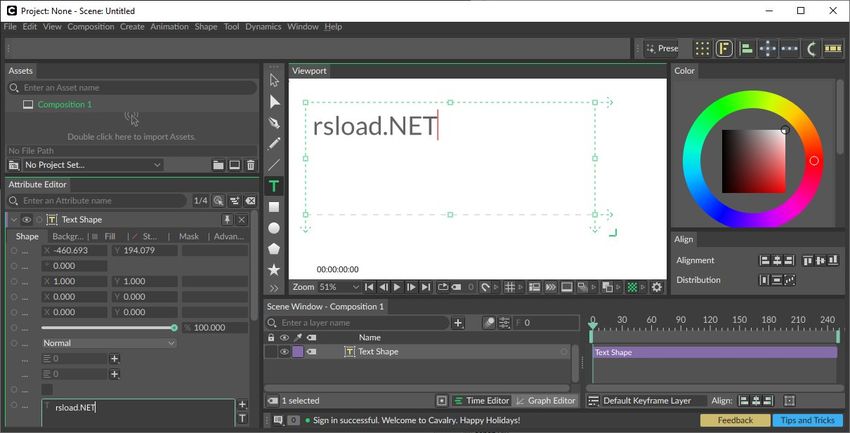The width and height of the screenshot is (850, 433).
Task: Select the Polygon tool
Action: [x=274, y=249]
